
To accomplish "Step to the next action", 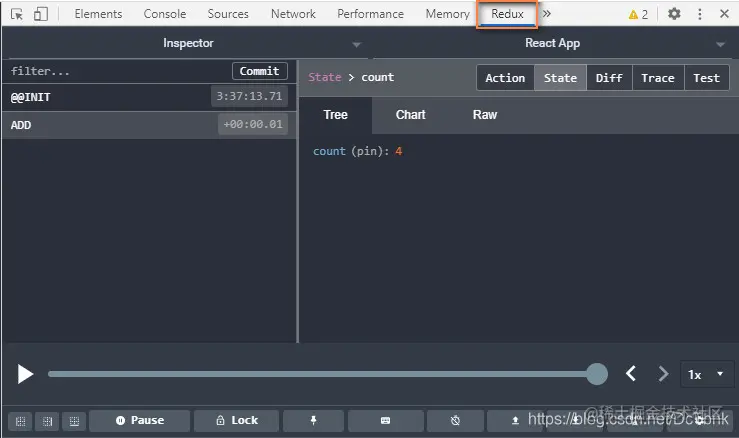I will [663, 374].
